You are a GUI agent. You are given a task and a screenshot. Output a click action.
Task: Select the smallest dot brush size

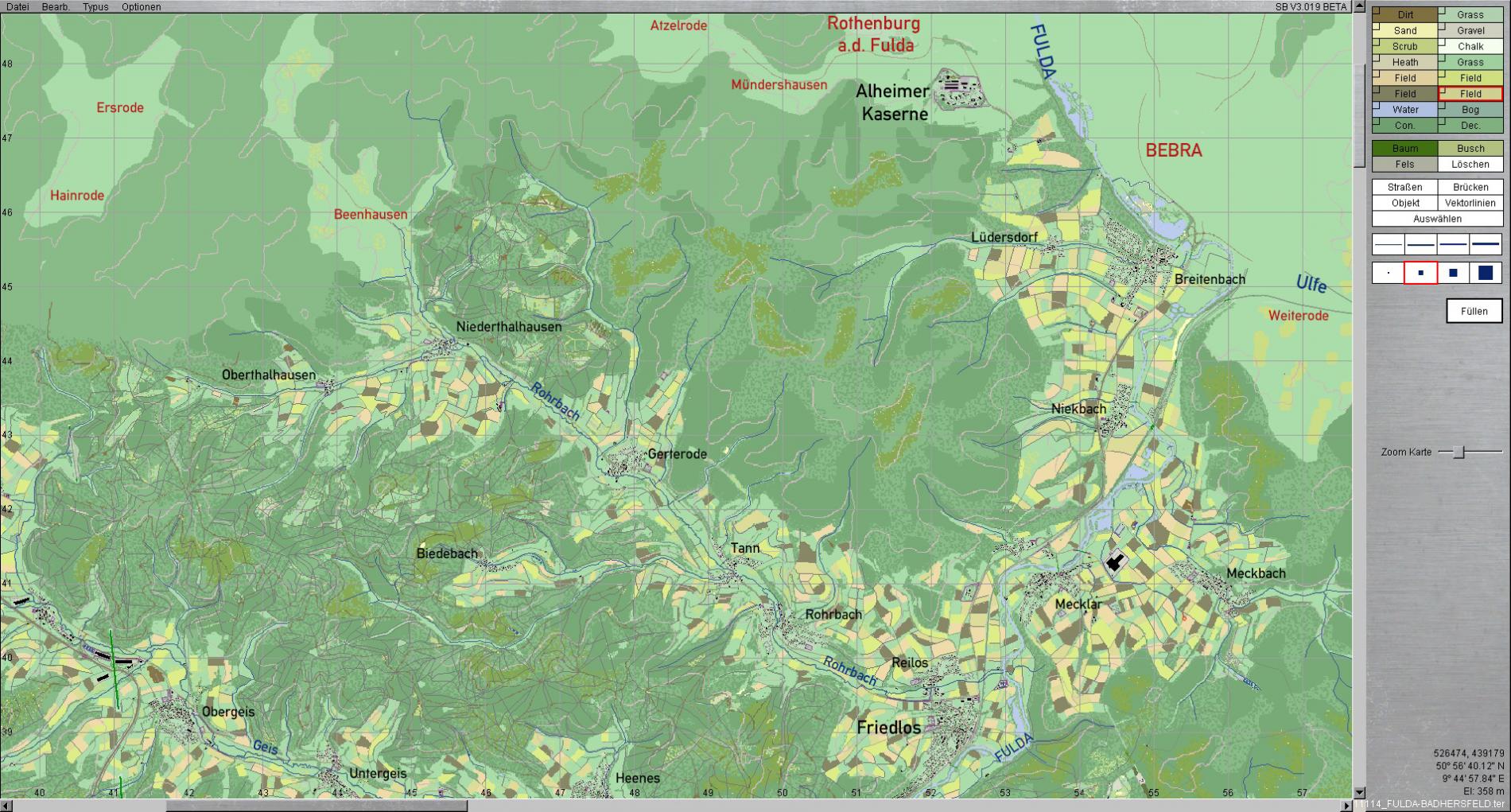[1389, 273]
